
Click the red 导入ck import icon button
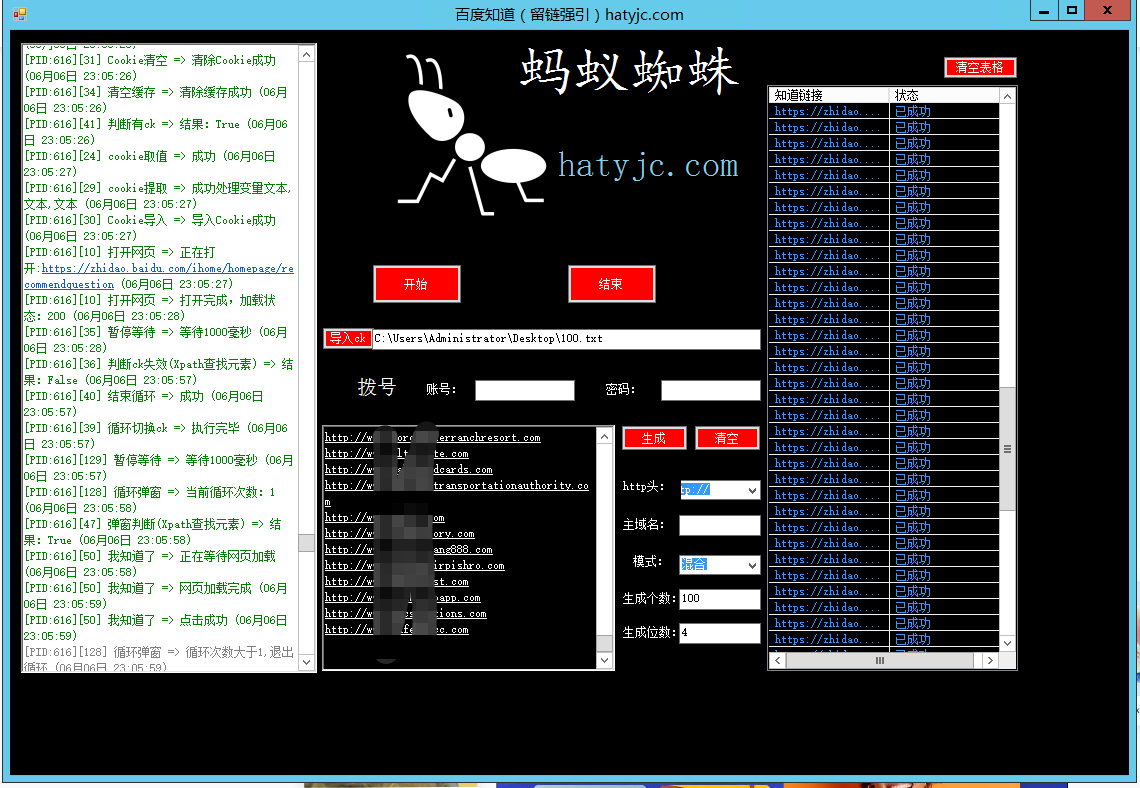click(347, 338)
